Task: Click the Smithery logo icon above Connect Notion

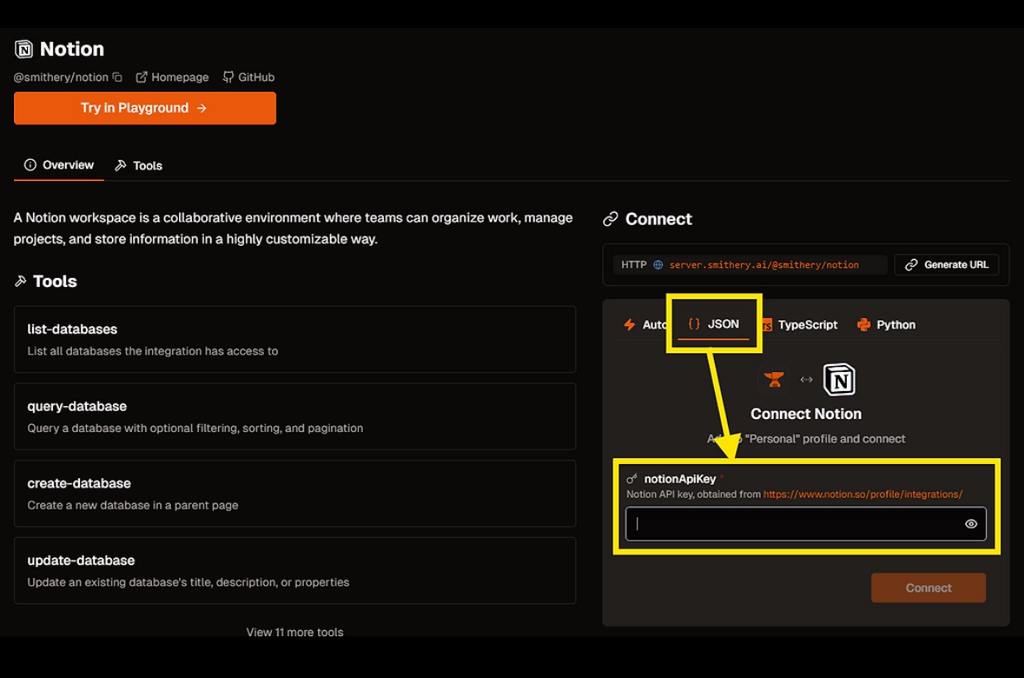Action: tap(774, 380)
